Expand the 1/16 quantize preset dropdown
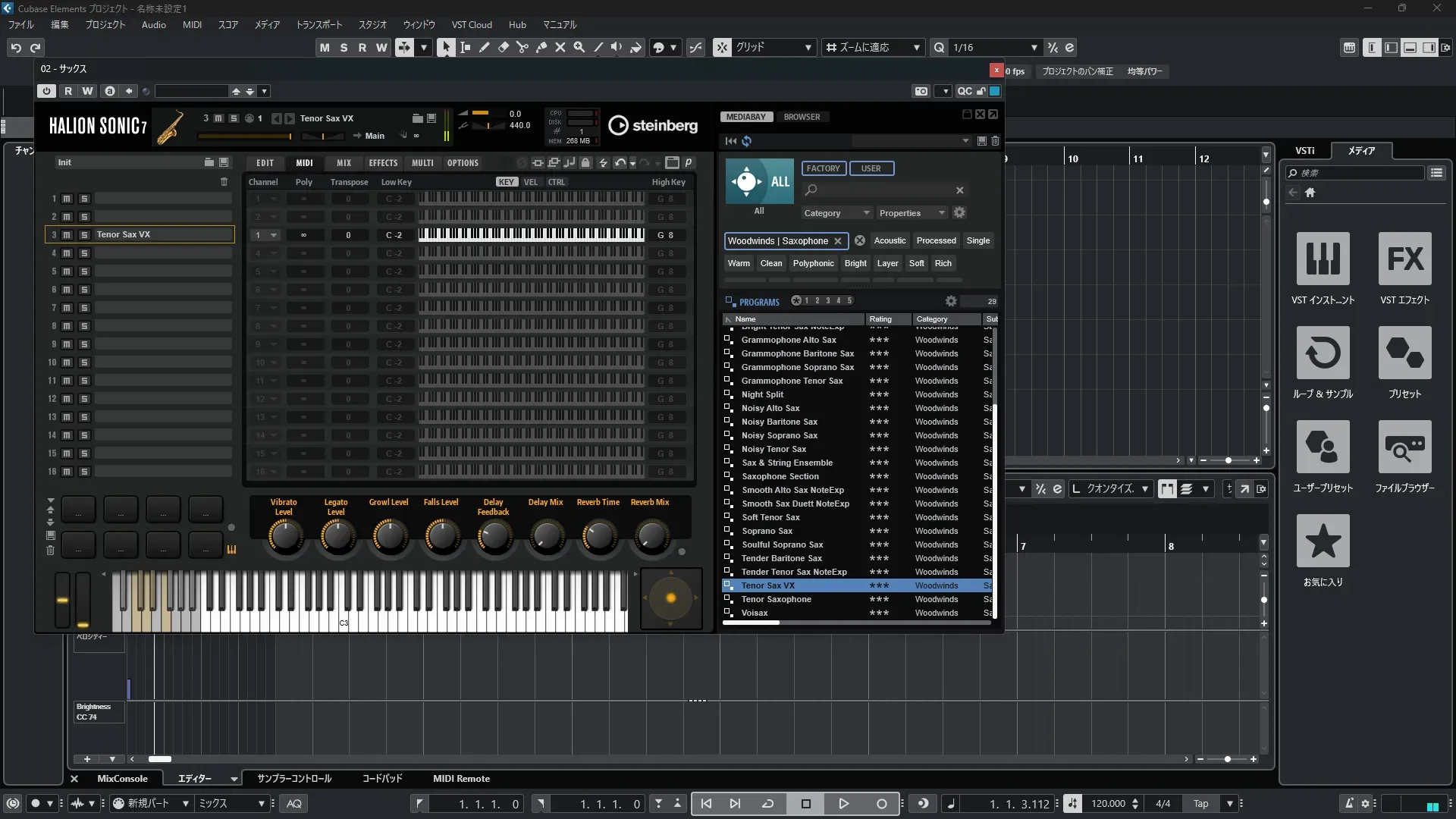 pos(1034,47)
